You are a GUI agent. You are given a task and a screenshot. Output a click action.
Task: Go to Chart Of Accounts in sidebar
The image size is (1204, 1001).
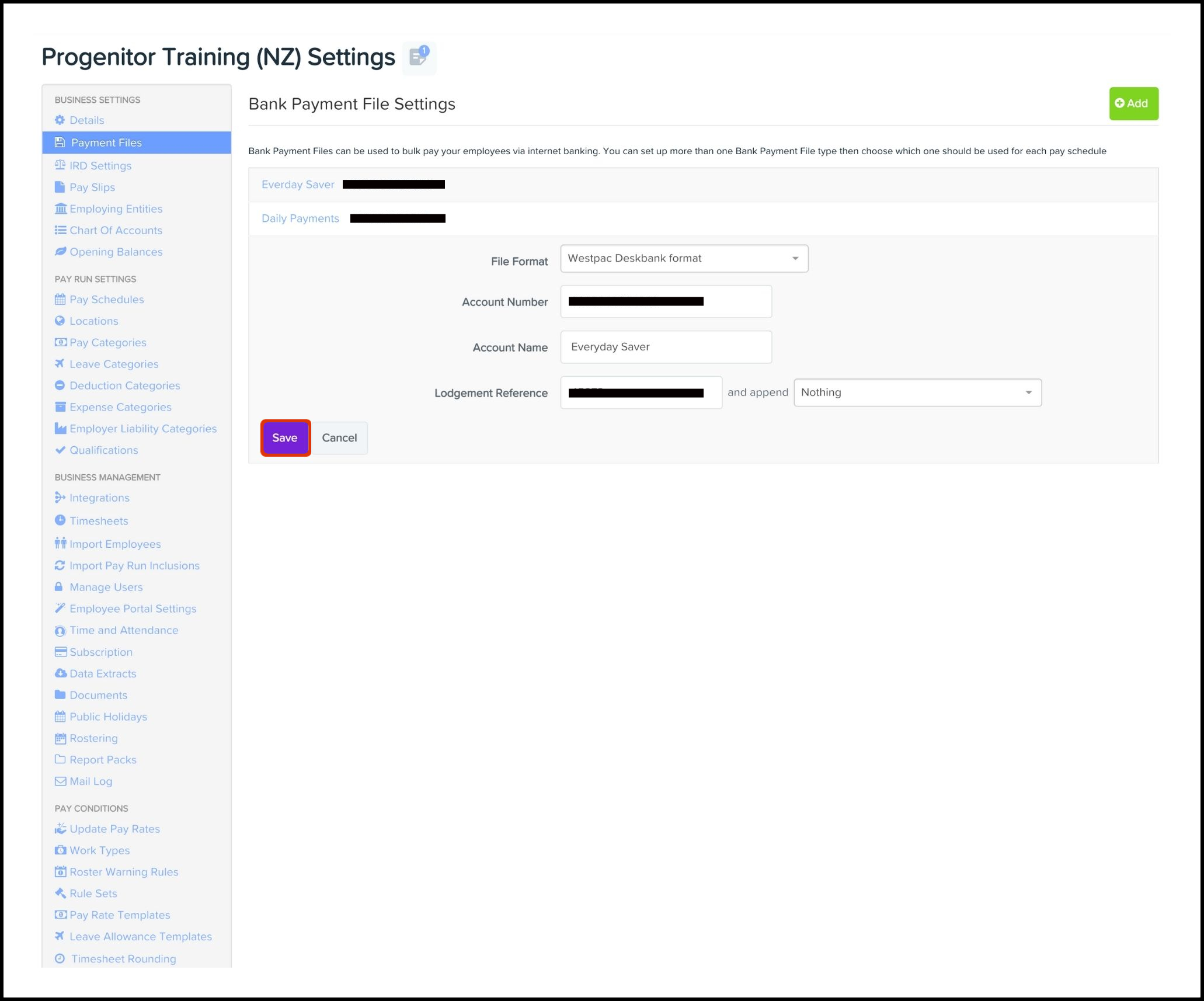tap(116, 231)
